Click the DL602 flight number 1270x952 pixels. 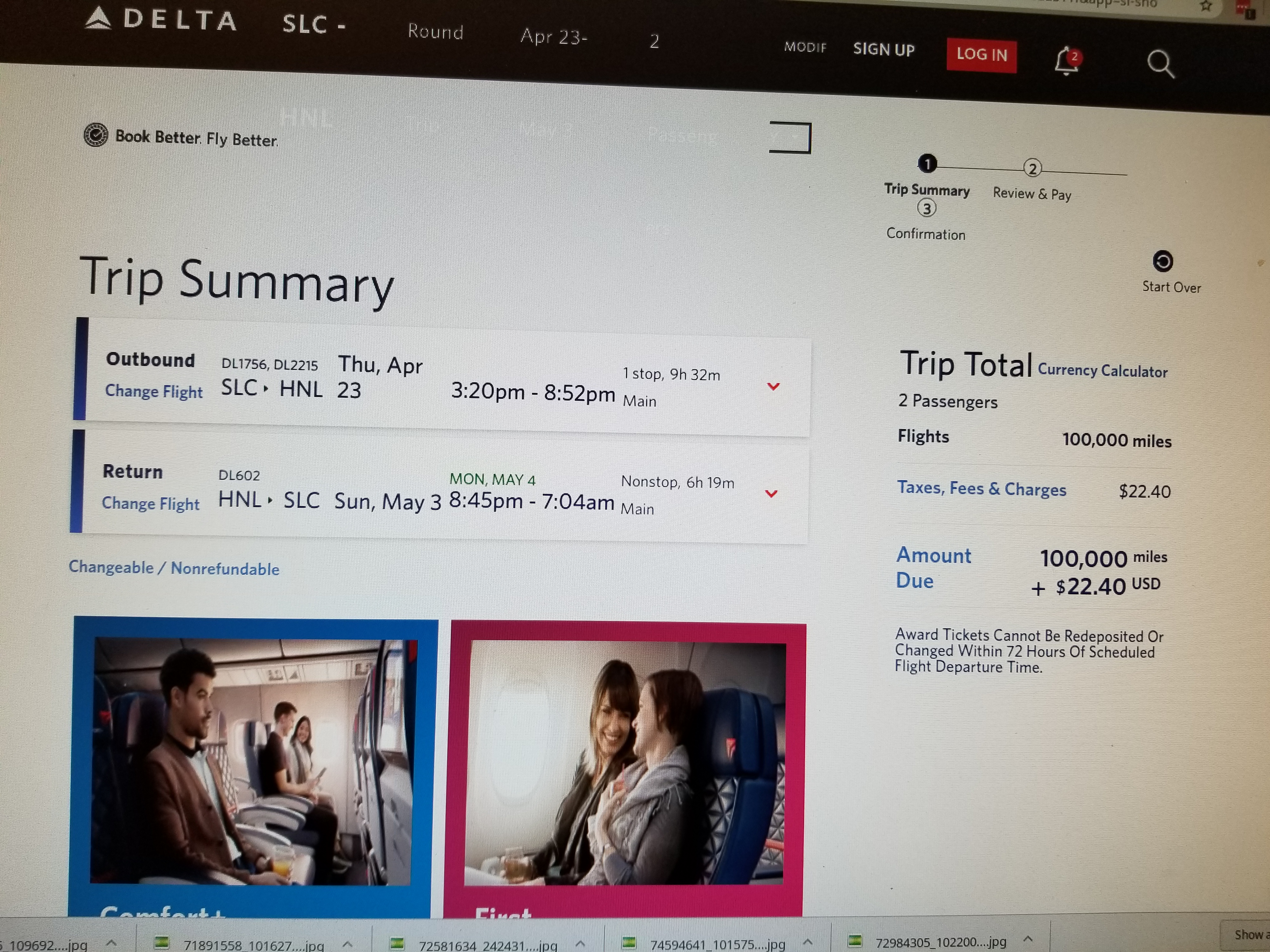pos(239,475)
